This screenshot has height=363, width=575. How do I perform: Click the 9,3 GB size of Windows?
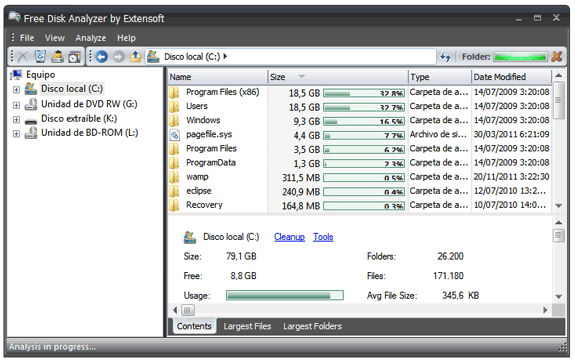(x=307, y=121)
